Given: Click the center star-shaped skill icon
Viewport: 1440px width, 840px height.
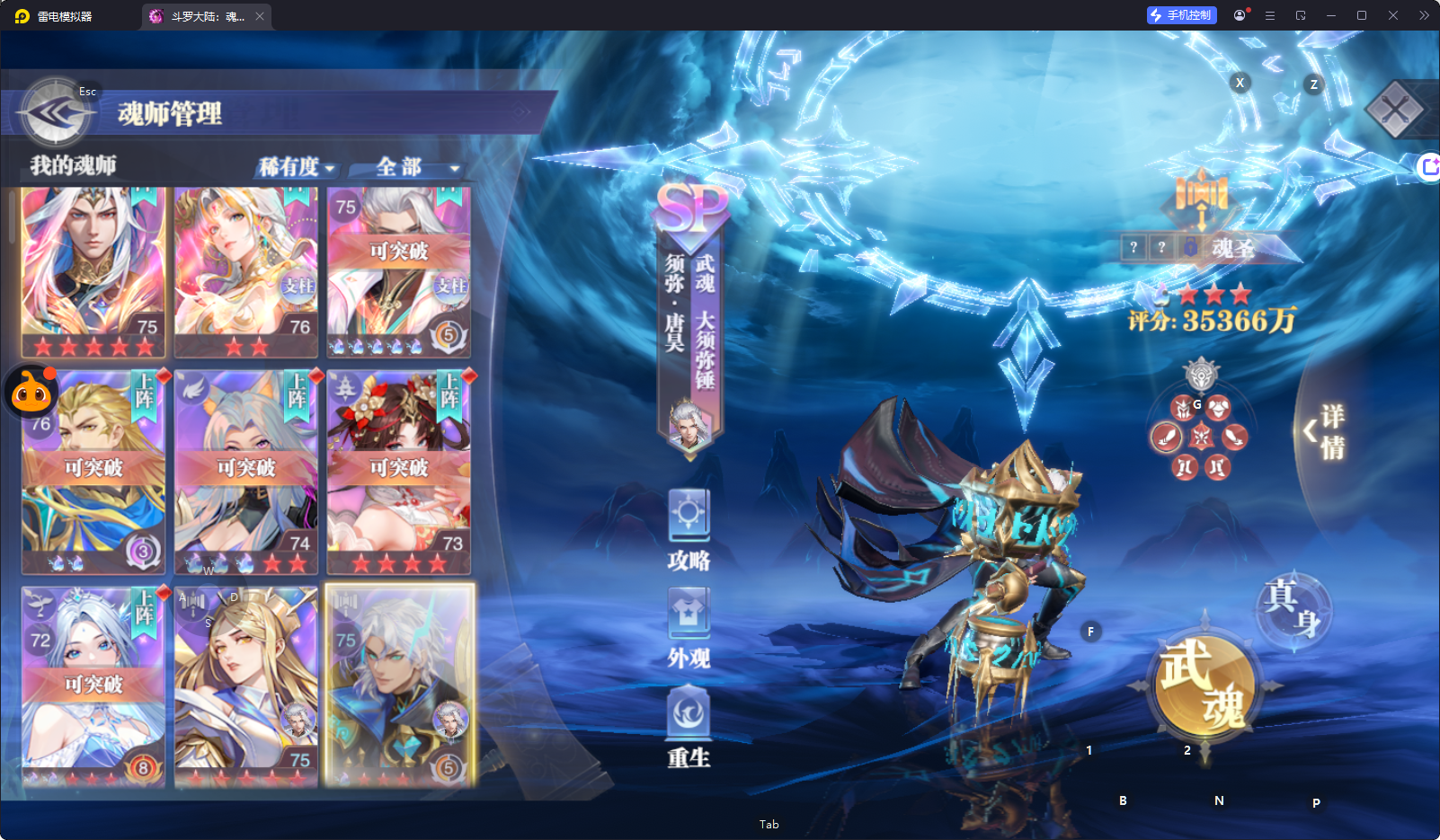Looking at the screenshot, I should pyautogui.click(x=1202, y=438).
